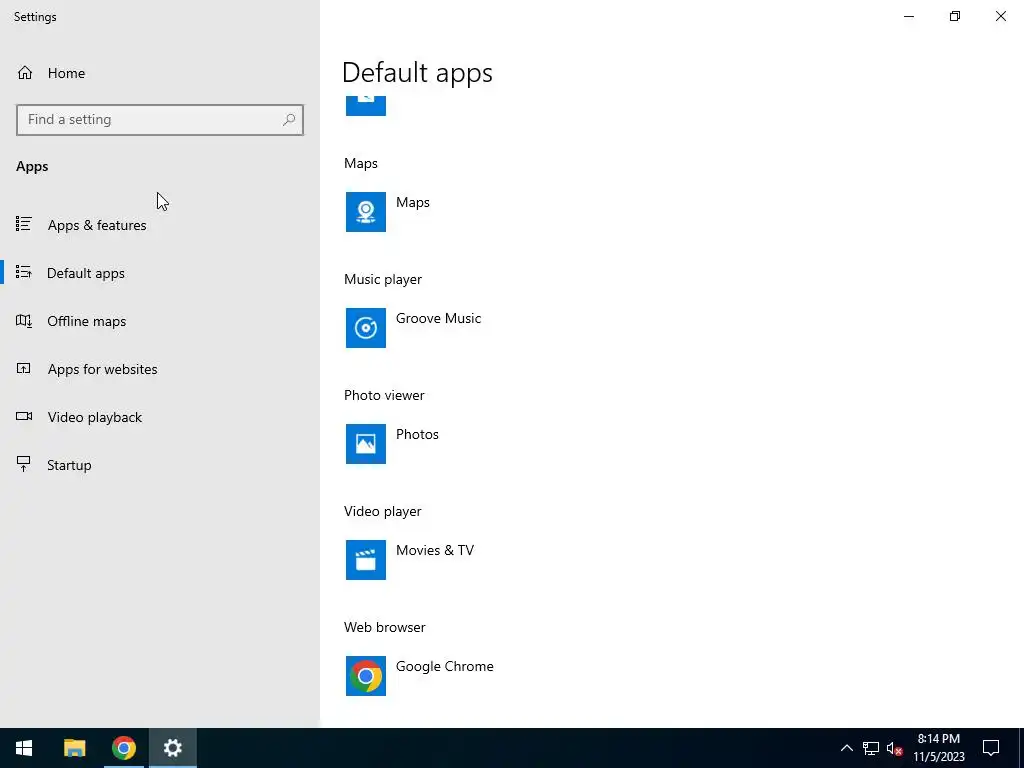Click the Photos app icon

pyautogui.click(x=366, y=444)
